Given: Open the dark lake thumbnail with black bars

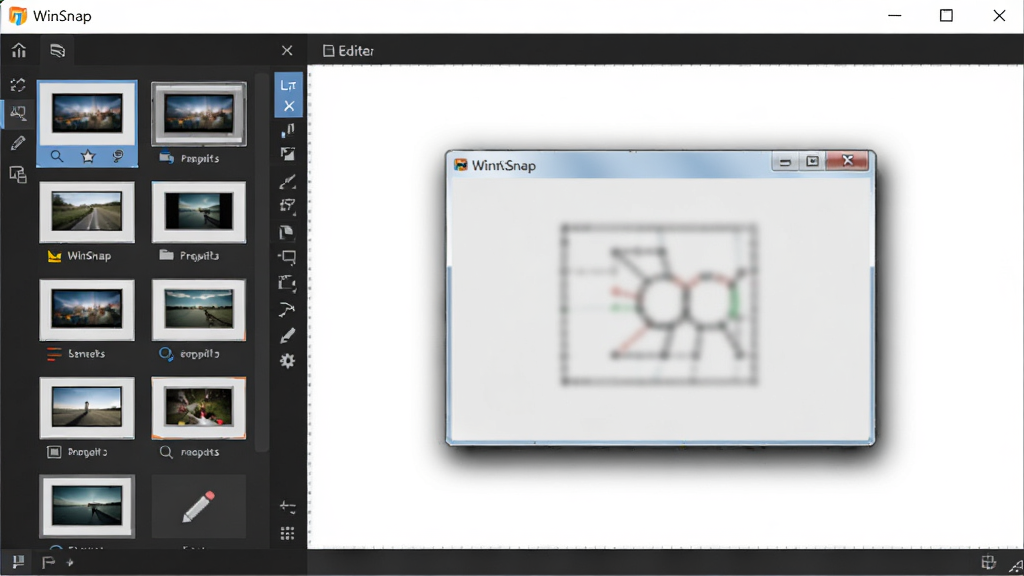Looking at the screenshot, I should [x=199, y=212].
